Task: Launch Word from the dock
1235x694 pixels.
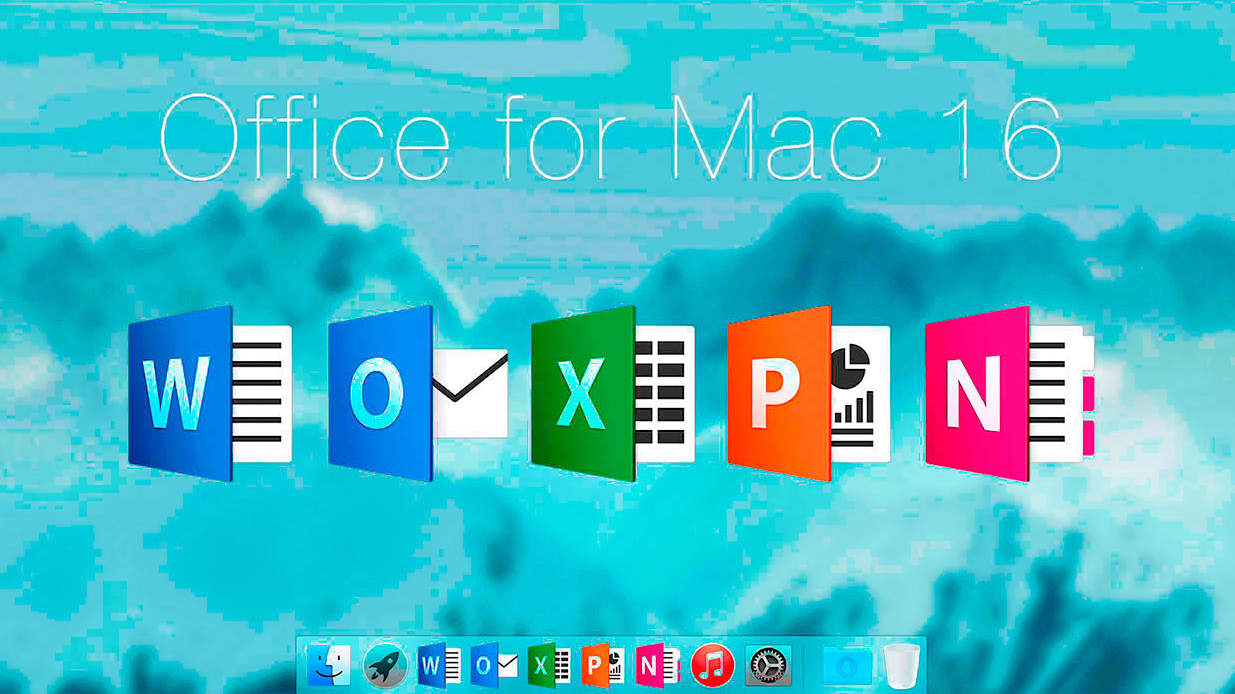Action: tap(439, 666)
